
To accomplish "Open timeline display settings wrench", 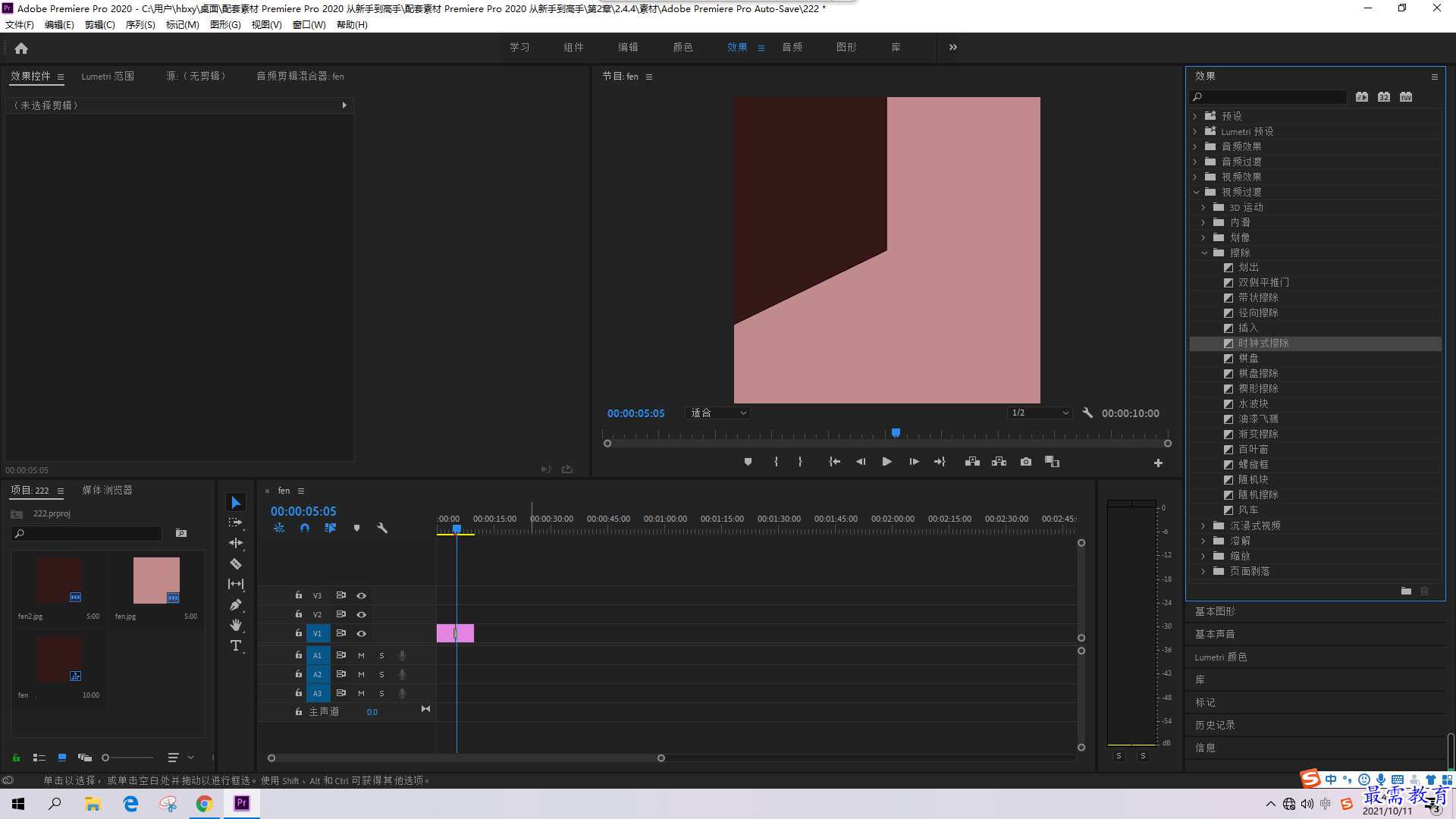I will 382,528.
